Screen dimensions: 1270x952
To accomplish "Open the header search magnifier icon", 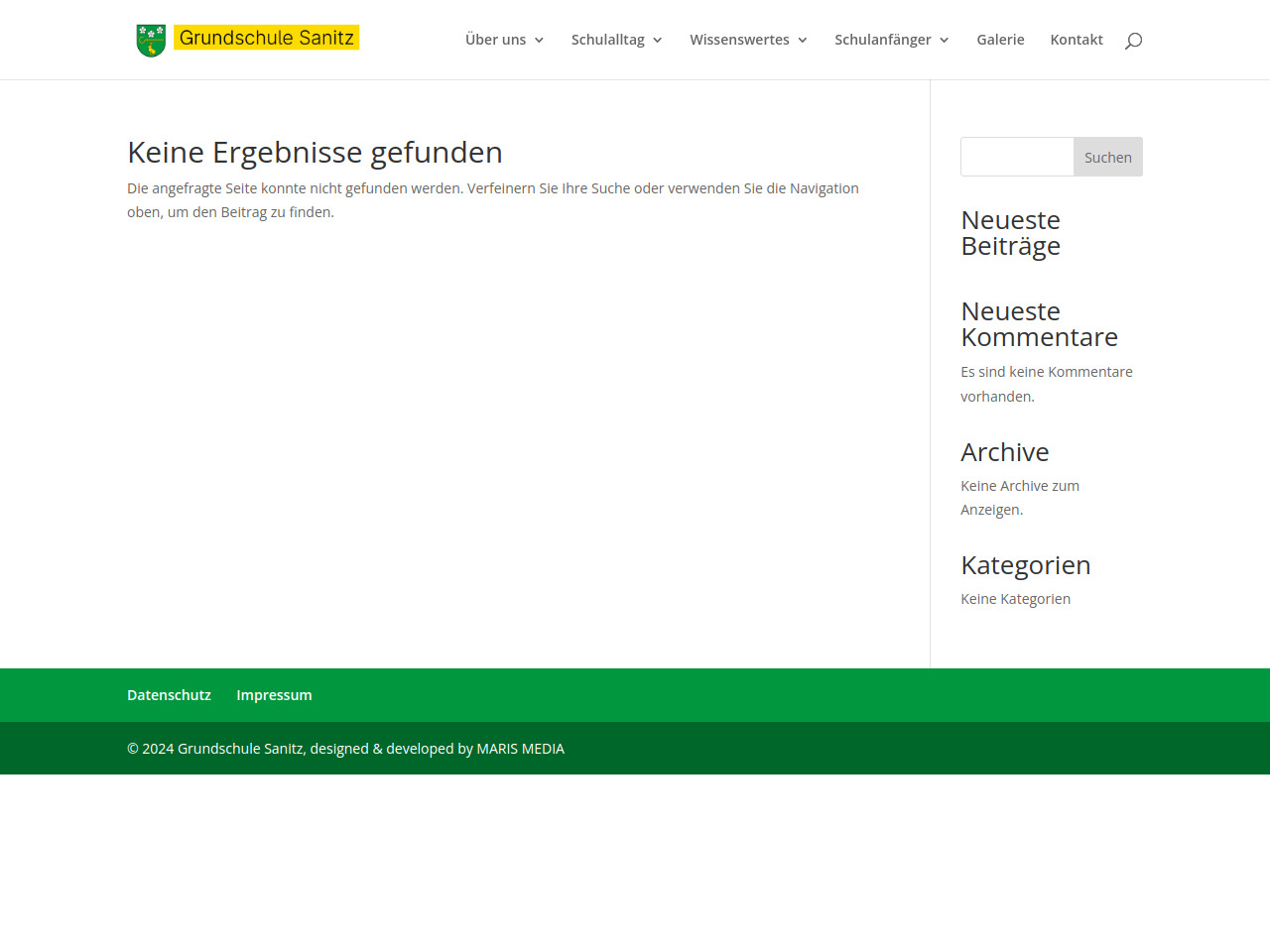I will pyautogui.click(x=1133, y=41).
